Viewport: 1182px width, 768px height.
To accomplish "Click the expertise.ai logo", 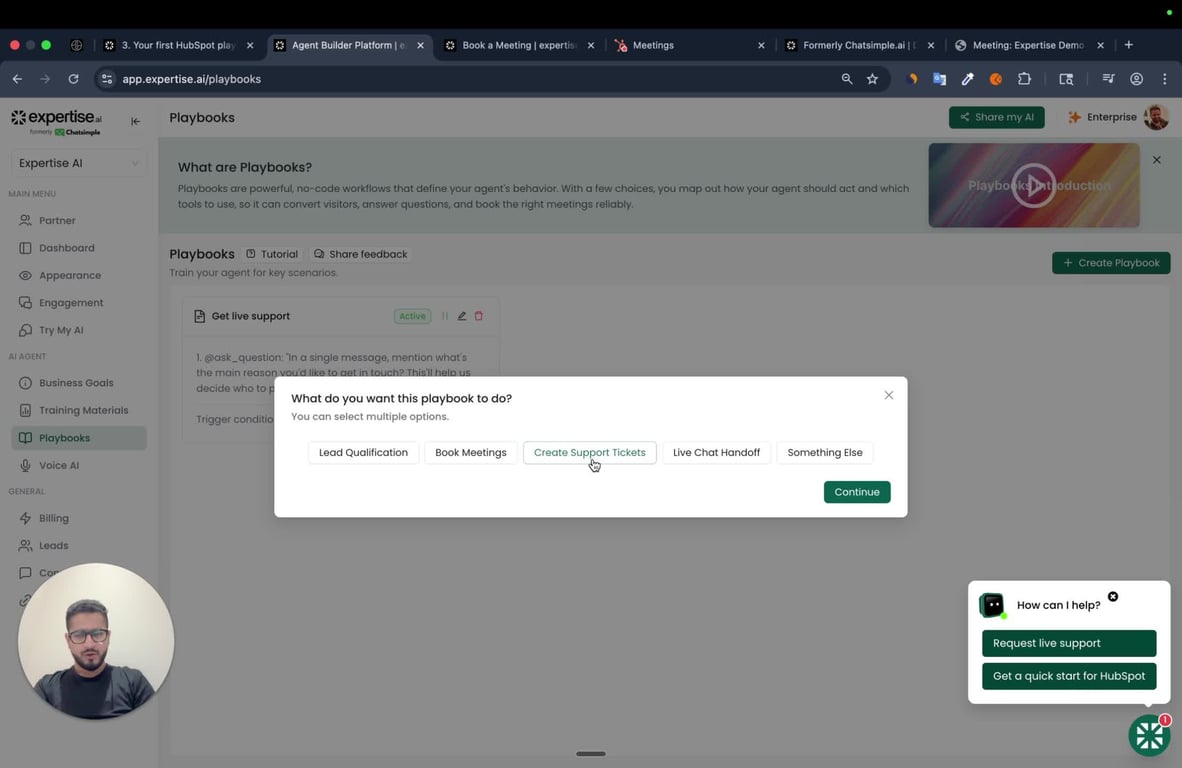I will 57,121.
